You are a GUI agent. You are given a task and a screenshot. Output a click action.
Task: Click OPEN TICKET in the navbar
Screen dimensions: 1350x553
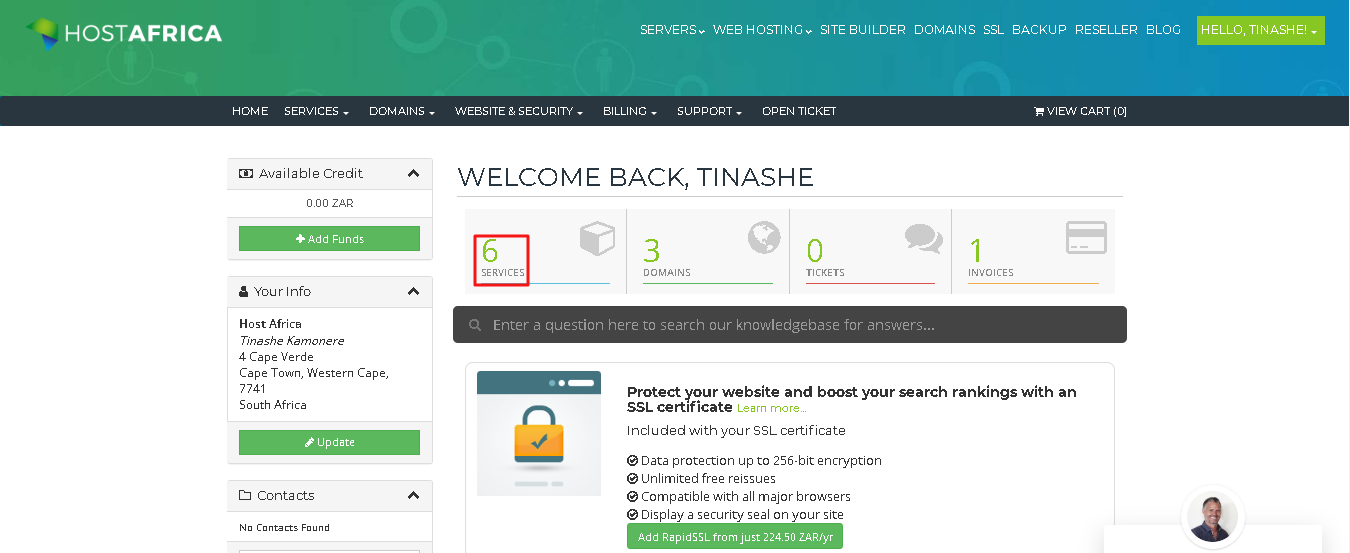799,111
